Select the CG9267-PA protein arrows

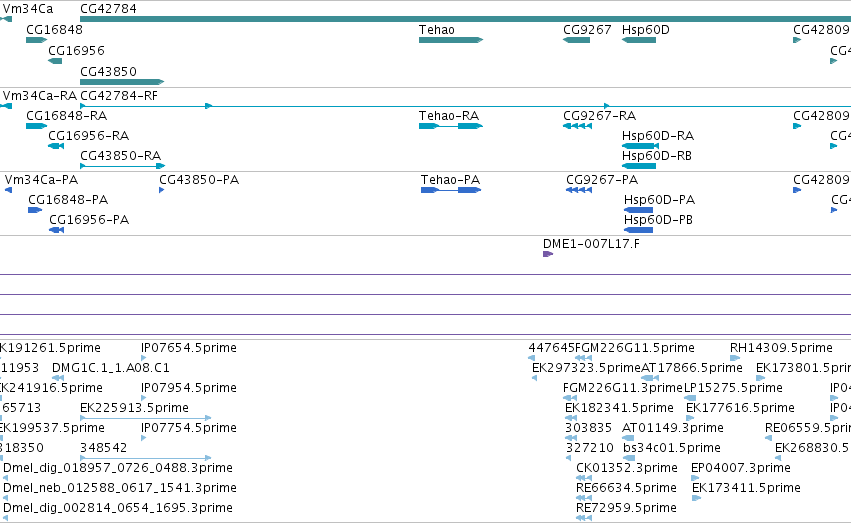click(x=579, y=190)
